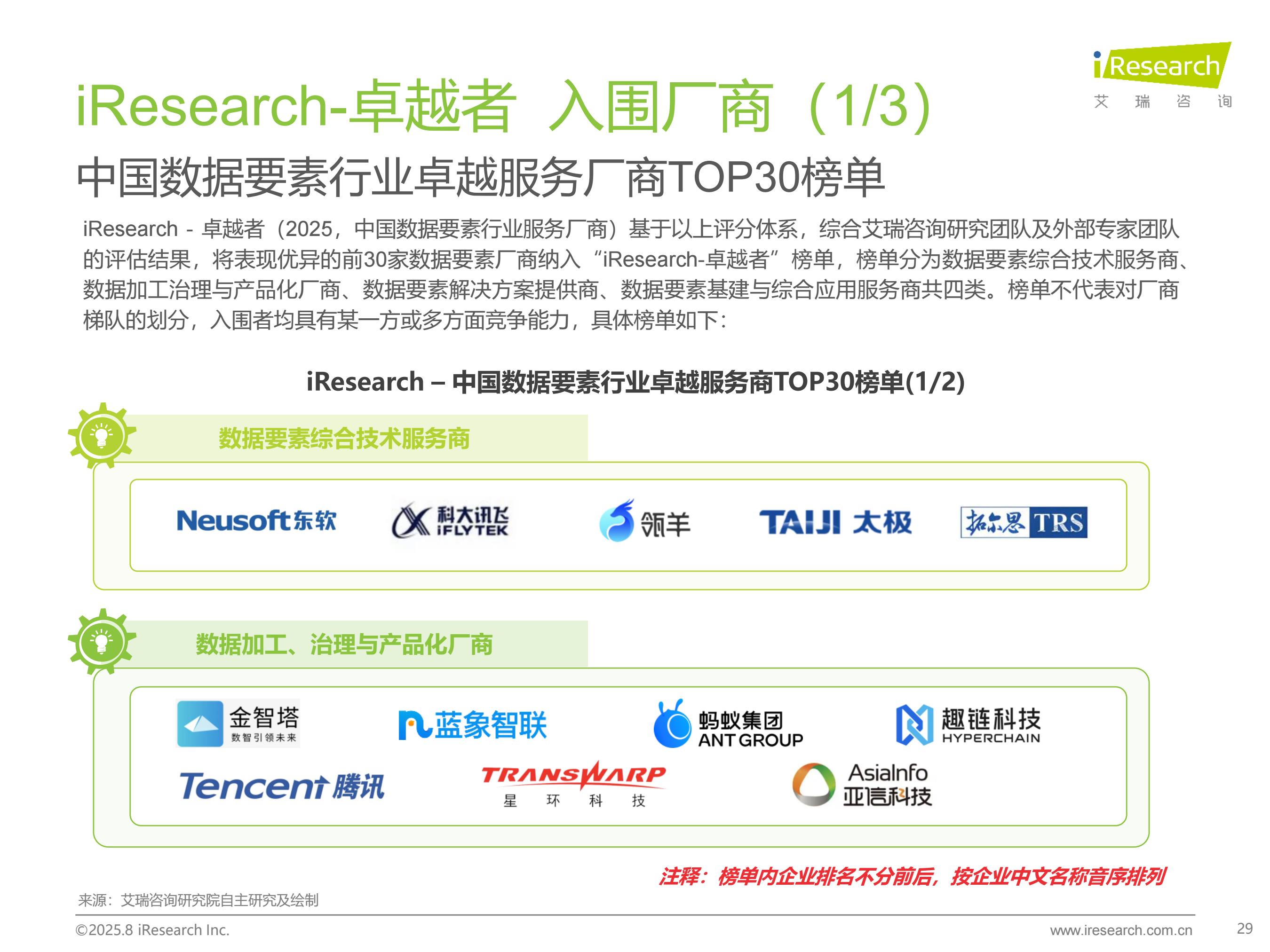The height and width of the screenshot is (952, 1270).
Task: Click the paragraph line starting 梯队的划分
Action: [x=405, y=320]
